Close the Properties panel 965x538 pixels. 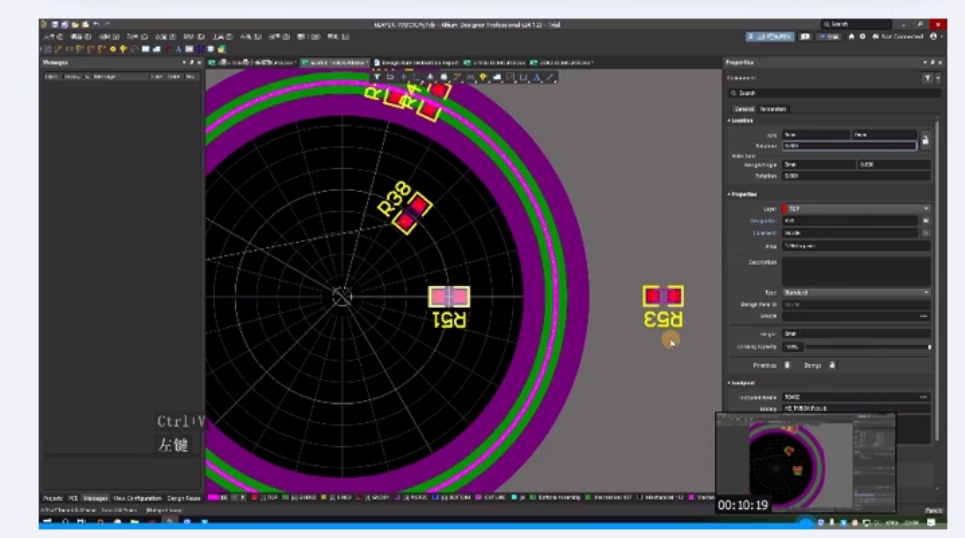940,63
